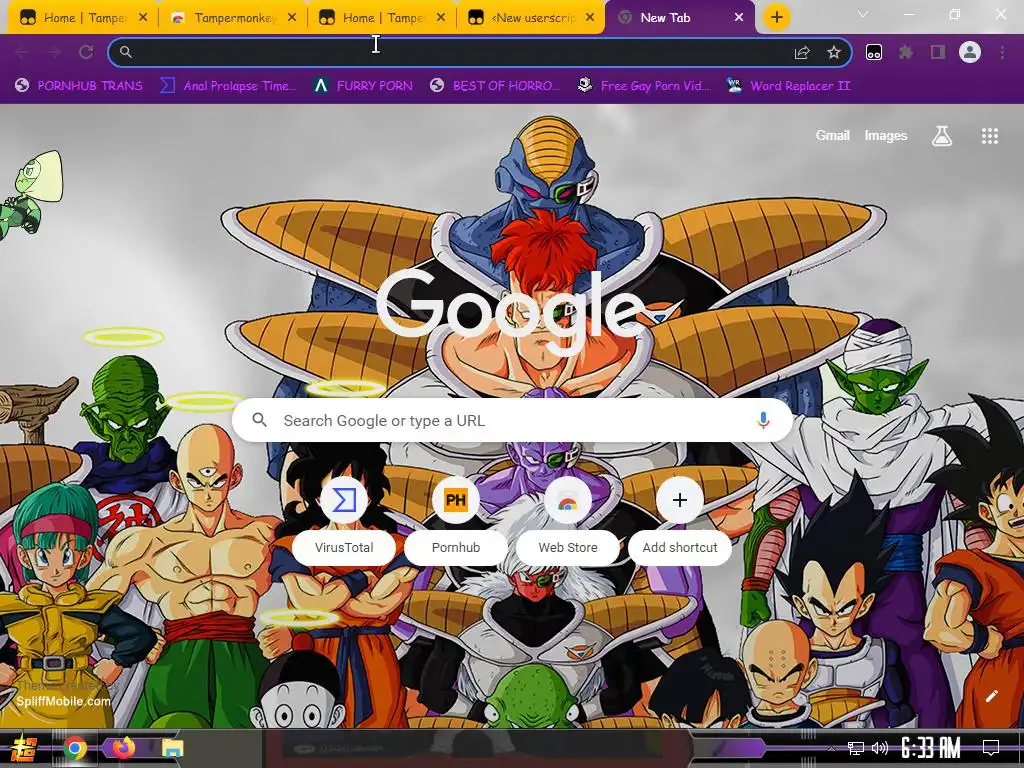Share this page via the share icon
Screen dimensions: 1024x768
pyautogui.click(x=802, y=52)
